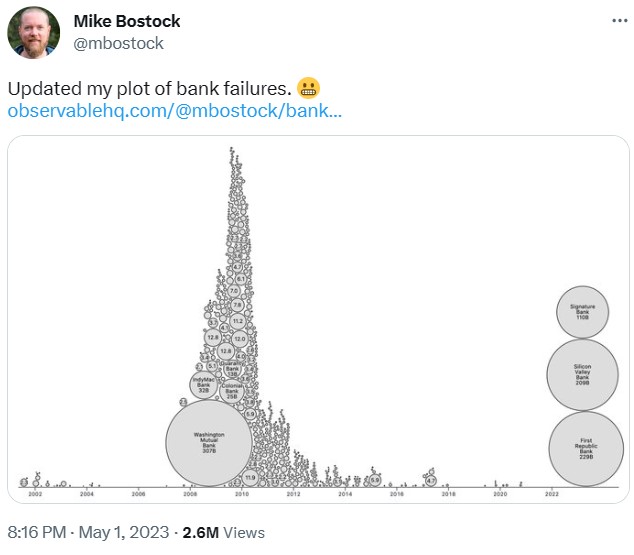Click the Signature Bank 110B circle

point(583,312)
